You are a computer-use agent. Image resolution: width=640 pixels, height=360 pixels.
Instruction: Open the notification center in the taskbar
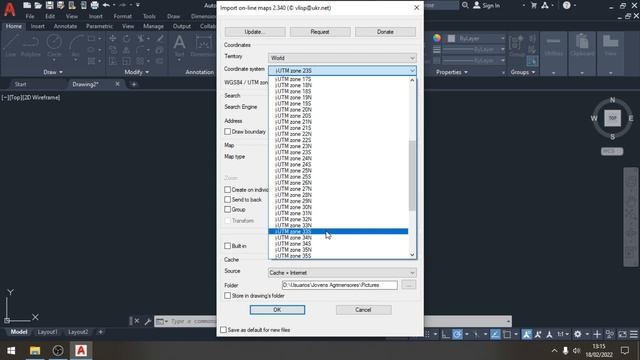pos(624,350)
